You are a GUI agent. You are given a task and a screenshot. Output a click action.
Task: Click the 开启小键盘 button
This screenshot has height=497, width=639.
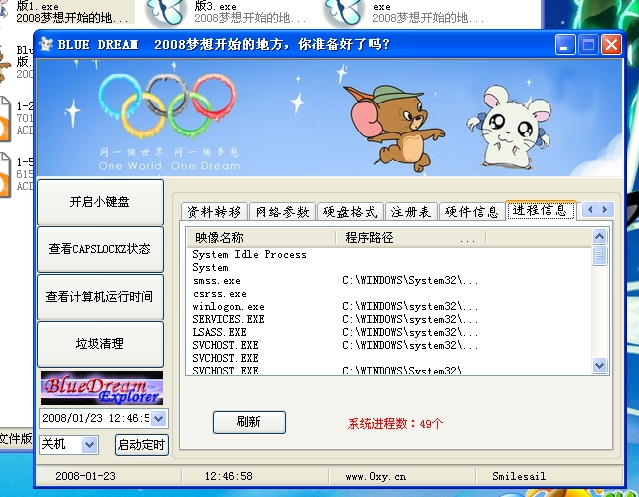[100, 202]
